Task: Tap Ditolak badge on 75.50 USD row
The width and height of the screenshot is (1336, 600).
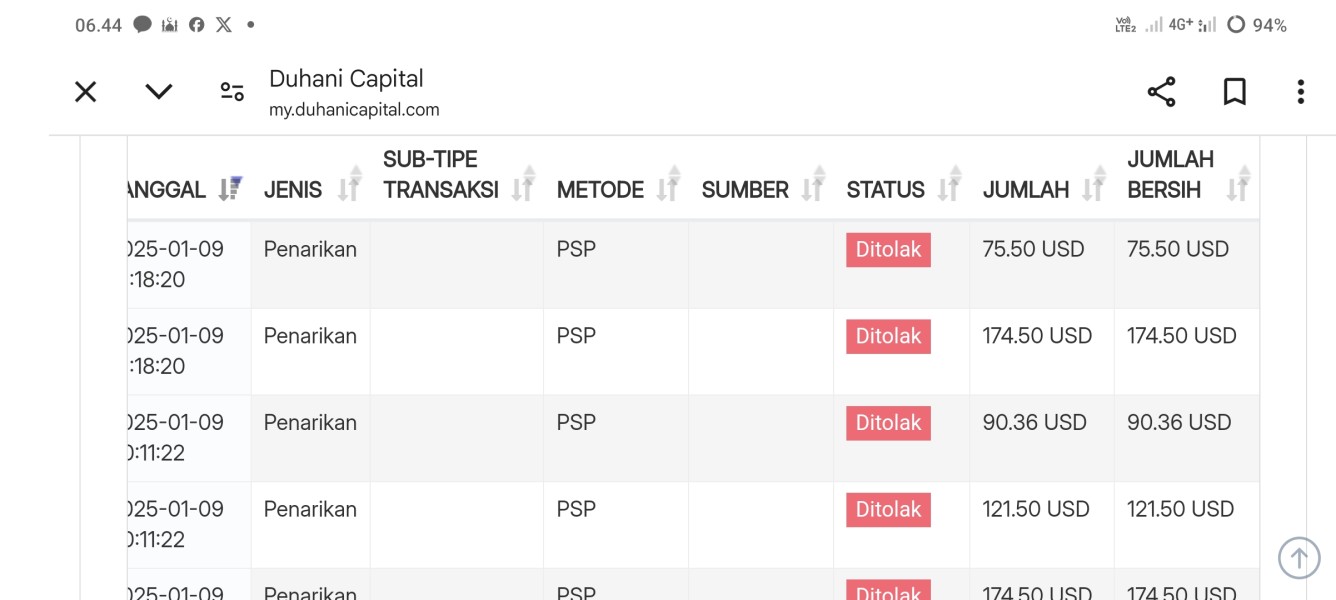Action: click(888, 250)
